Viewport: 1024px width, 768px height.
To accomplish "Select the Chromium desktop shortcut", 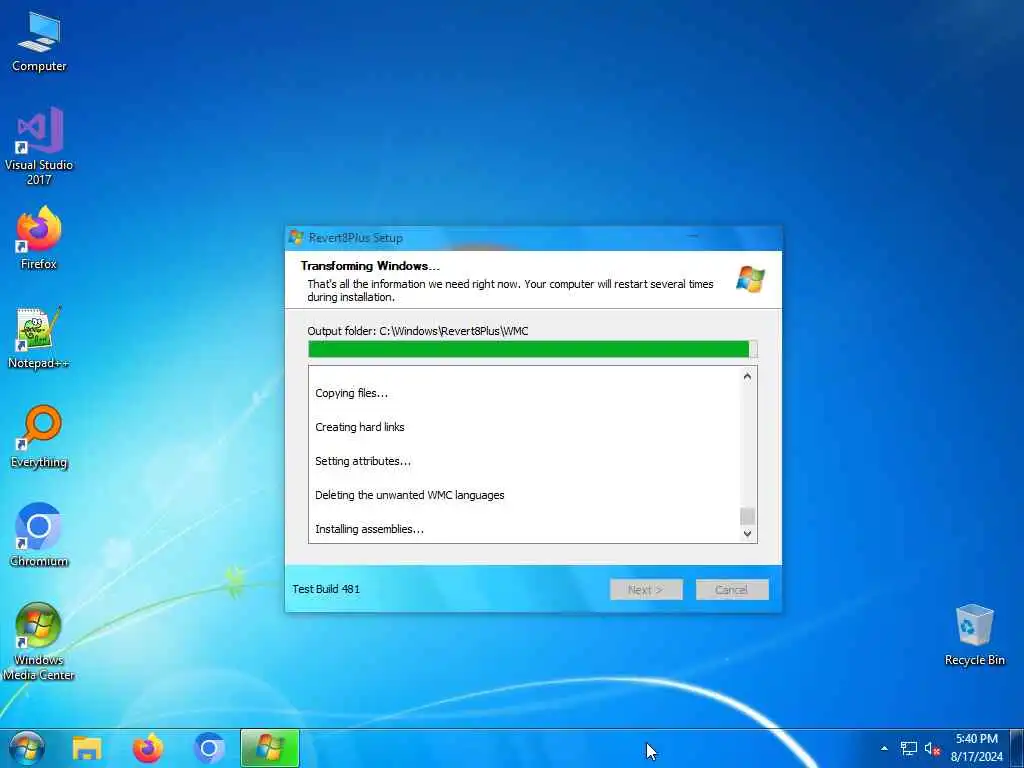I will [x=39, y=536].
